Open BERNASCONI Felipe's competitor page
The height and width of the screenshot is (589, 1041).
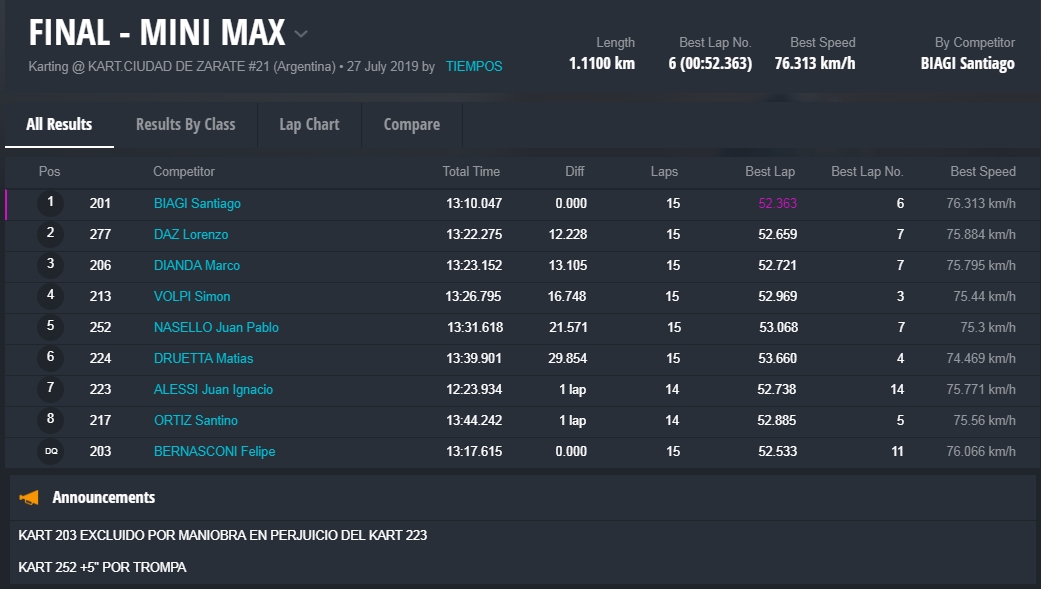(214, 452)
